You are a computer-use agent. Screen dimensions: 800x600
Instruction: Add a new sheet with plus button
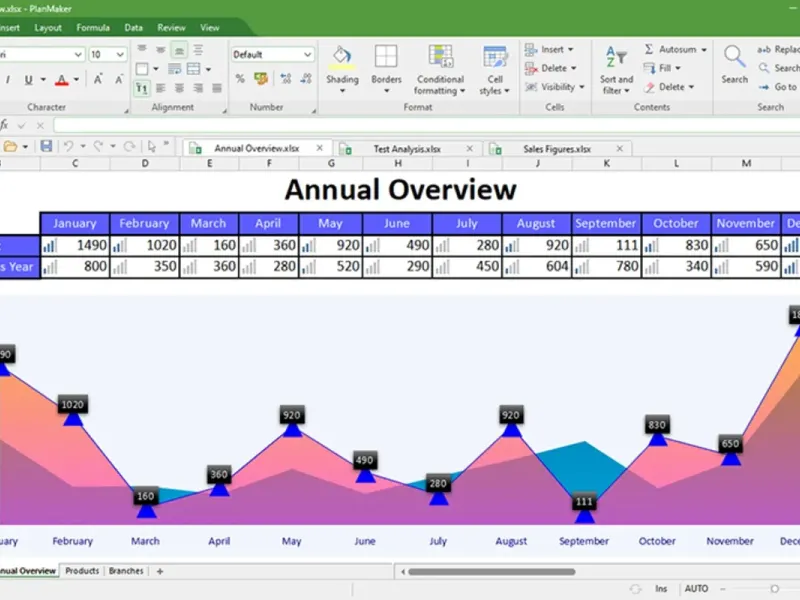[160, 571]
